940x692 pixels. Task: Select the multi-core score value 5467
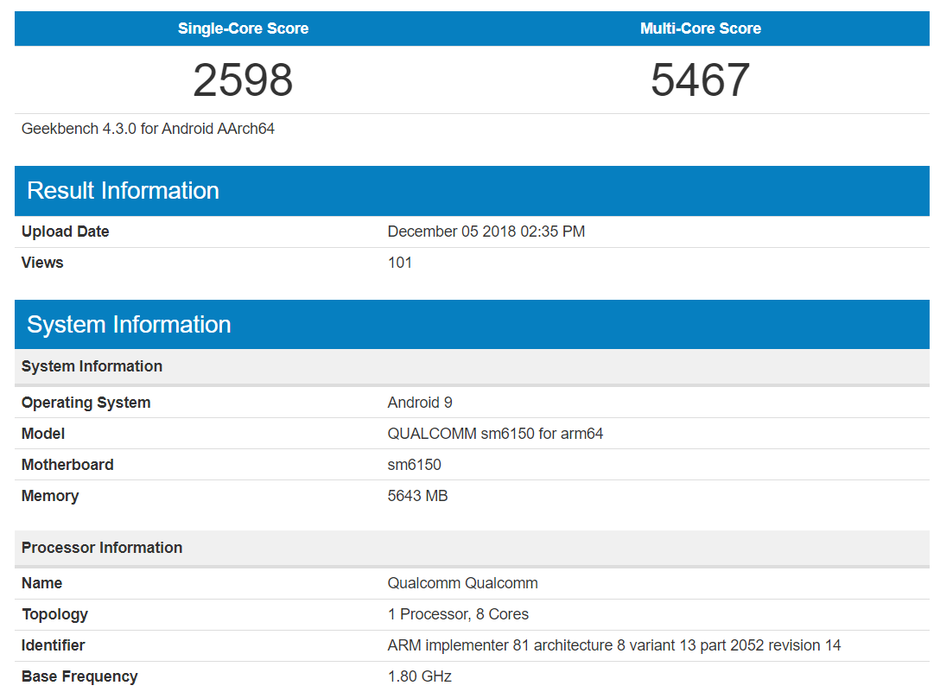click(x=700, y=80)
